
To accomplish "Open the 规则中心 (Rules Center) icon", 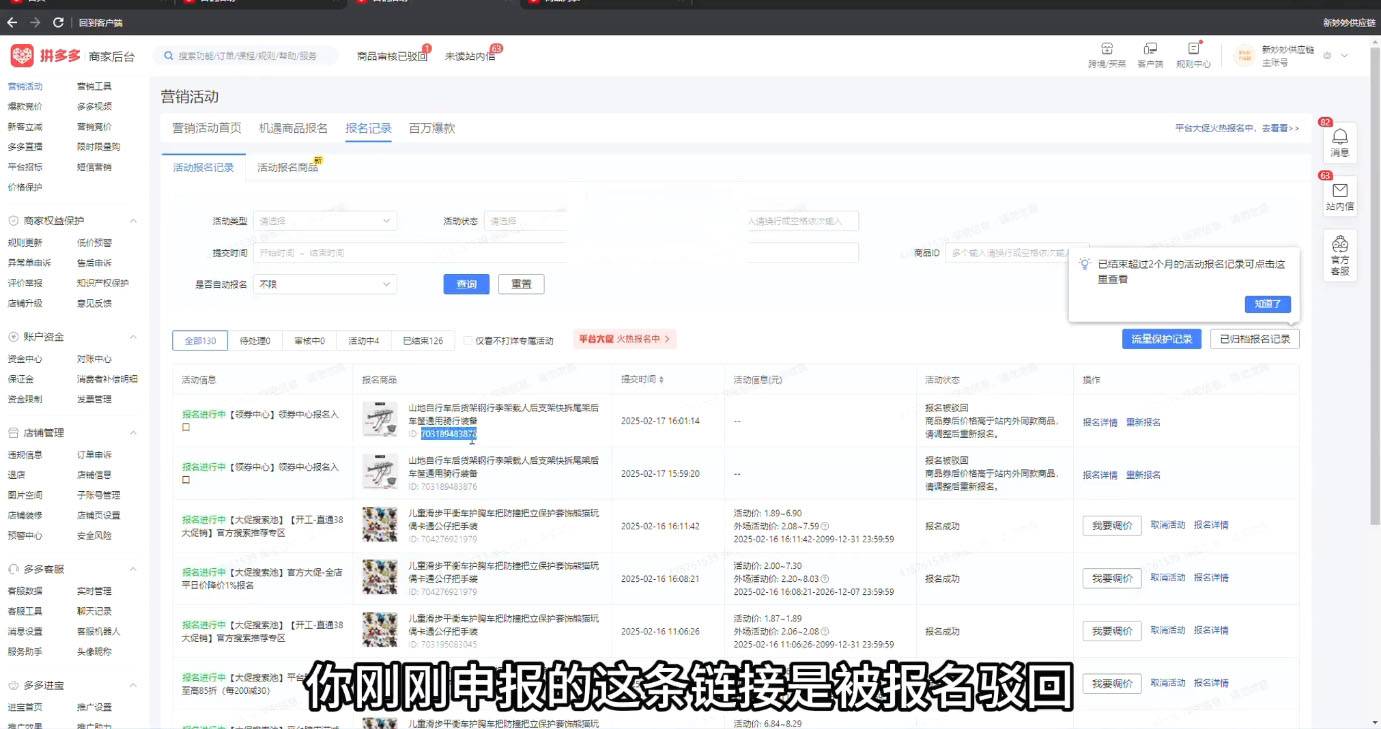I will [1194, 55].
